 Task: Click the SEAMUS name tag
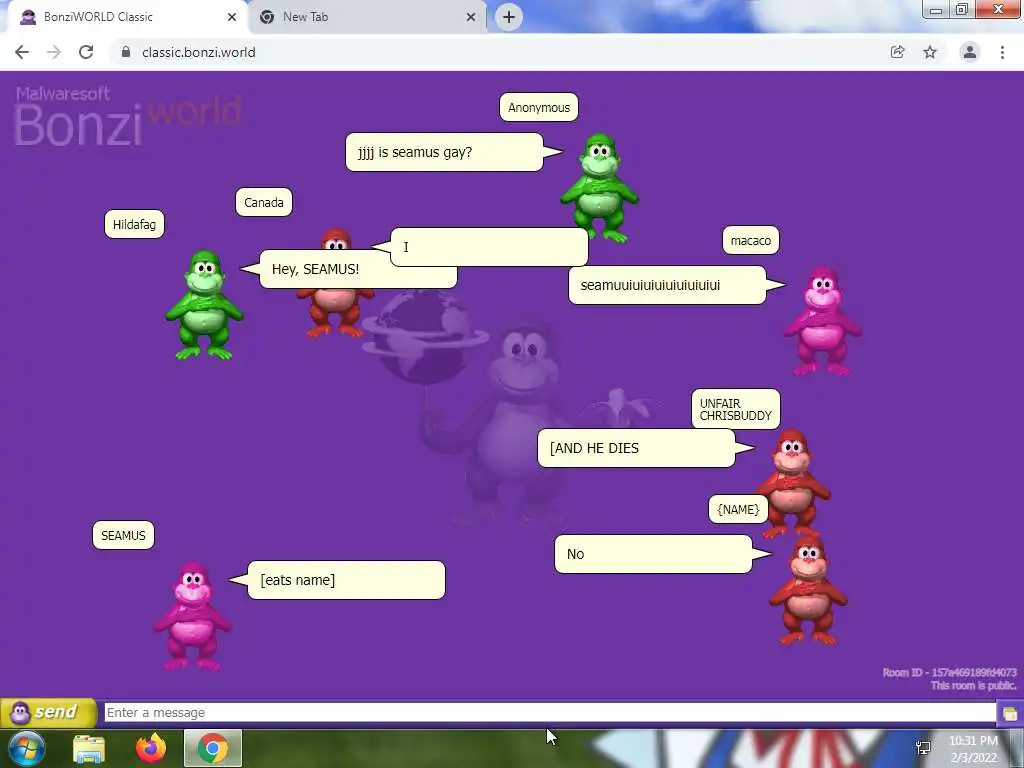(x=123, y=536)
